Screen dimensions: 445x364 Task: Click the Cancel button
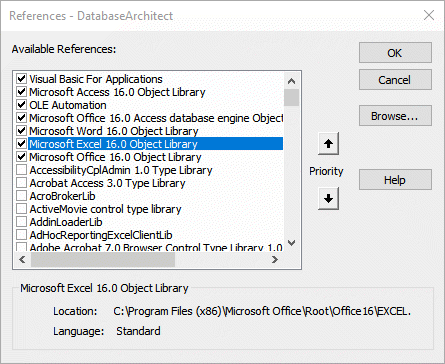point(395,80)
